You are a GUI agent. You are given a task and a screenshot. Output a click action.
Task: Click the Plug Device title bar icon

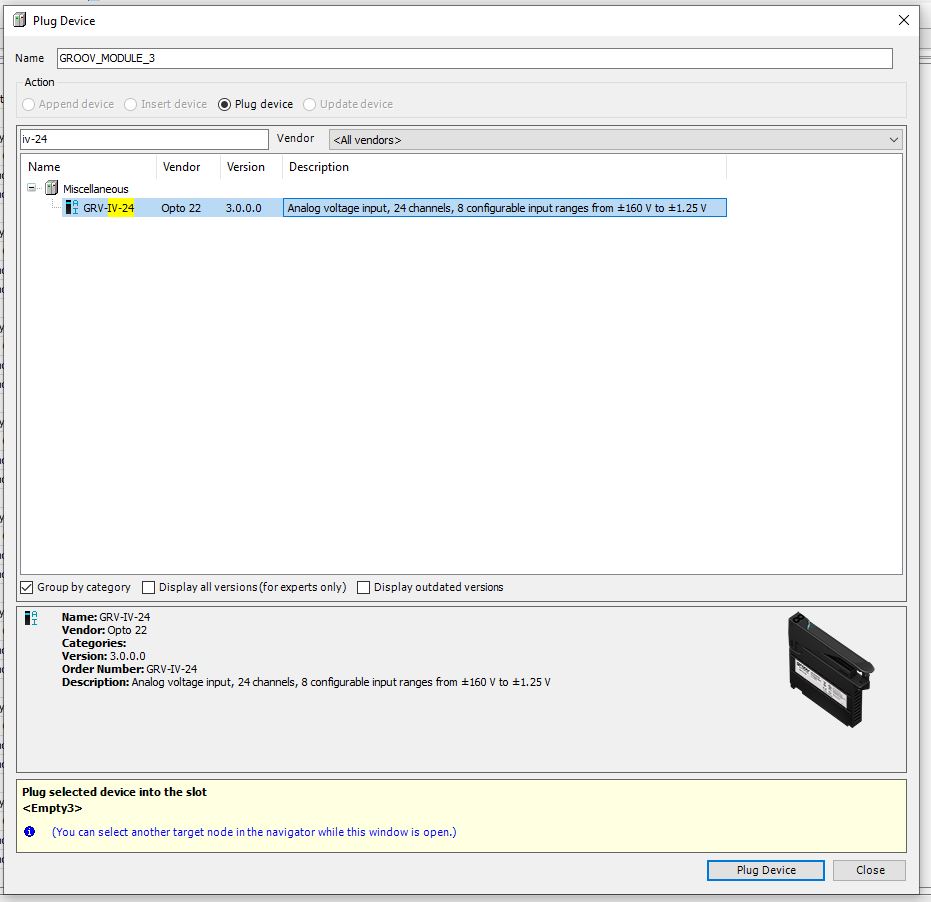20,20
